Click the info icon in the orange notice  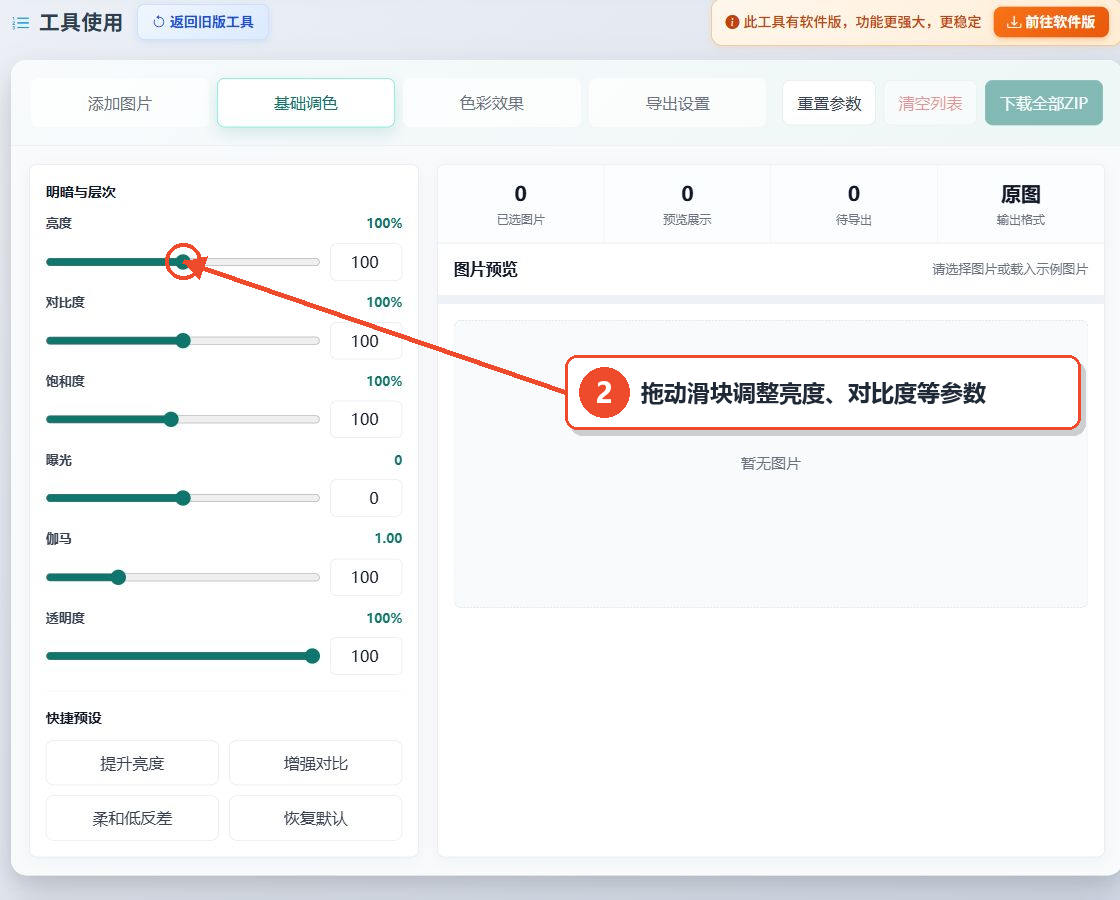point(731,23)
